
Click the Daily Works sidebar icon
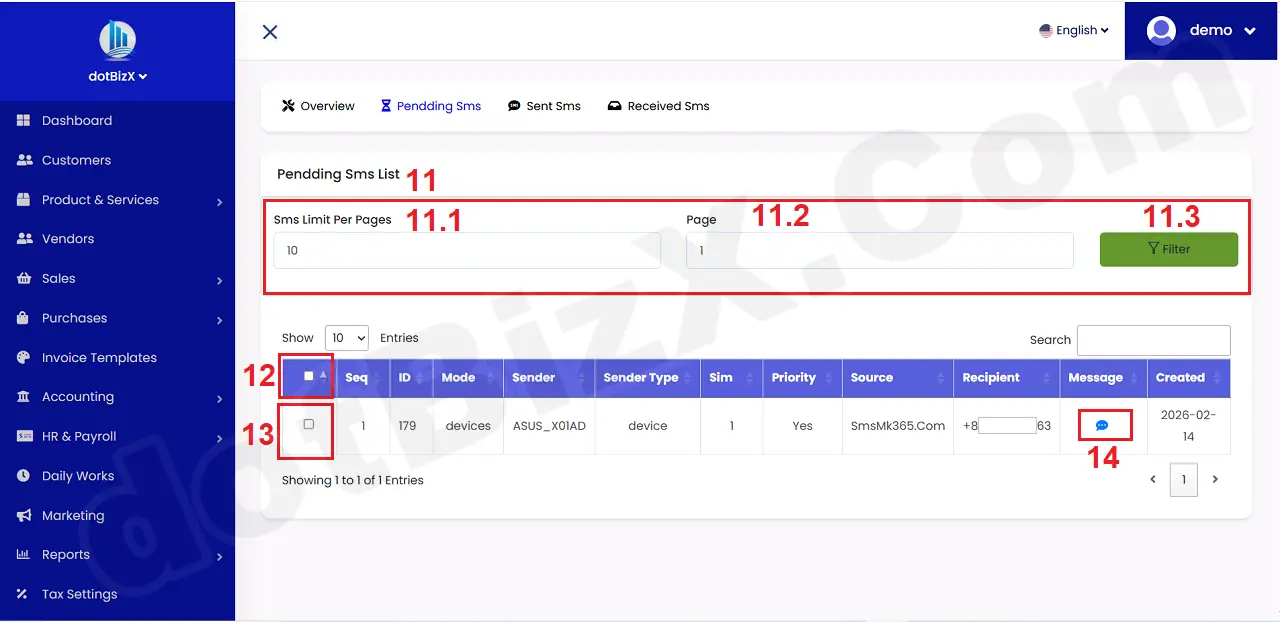[22, 476]
